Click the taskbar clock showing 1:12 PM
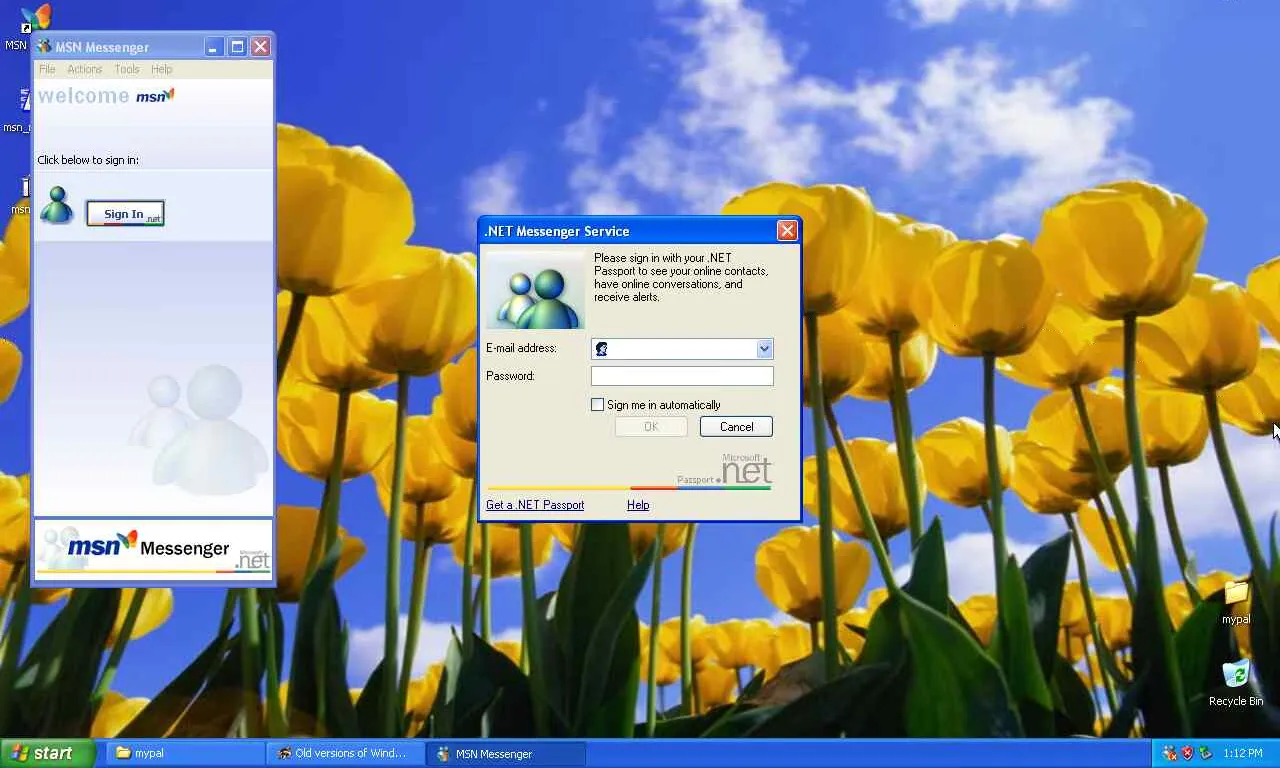Screen dimensions: 1280x768 coord(1243,753)
